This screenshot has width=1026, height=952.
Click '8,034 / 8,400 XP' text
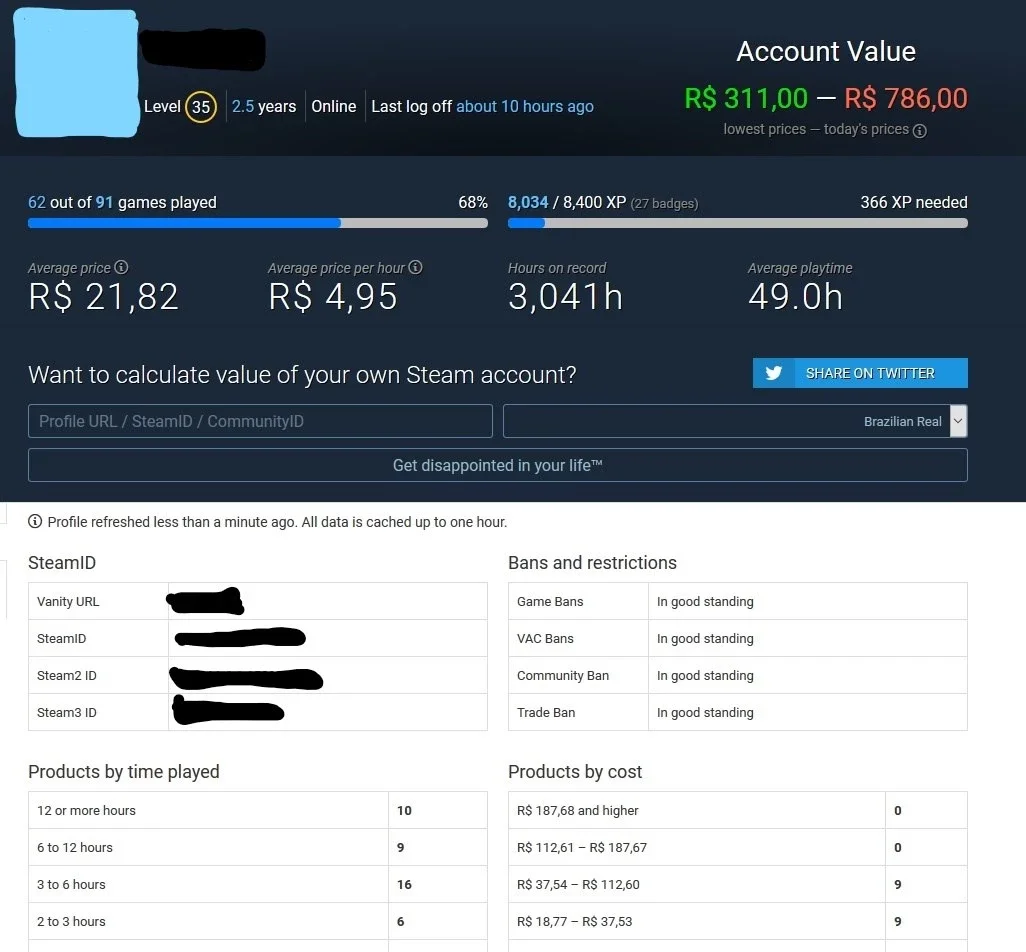[x=567, y=202]
